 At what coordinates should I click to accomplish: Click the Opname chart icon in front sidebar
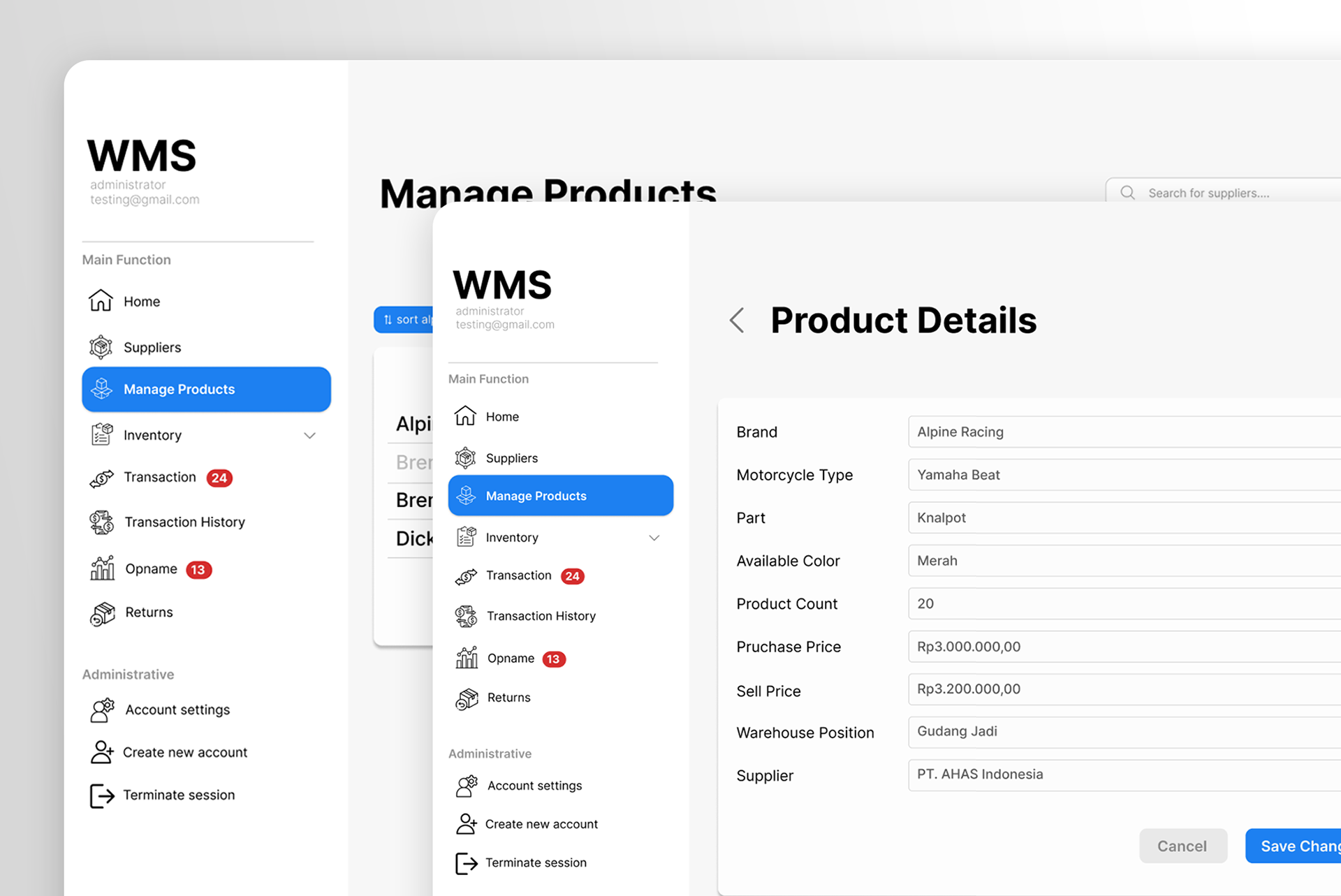click(x=467, y=658)
